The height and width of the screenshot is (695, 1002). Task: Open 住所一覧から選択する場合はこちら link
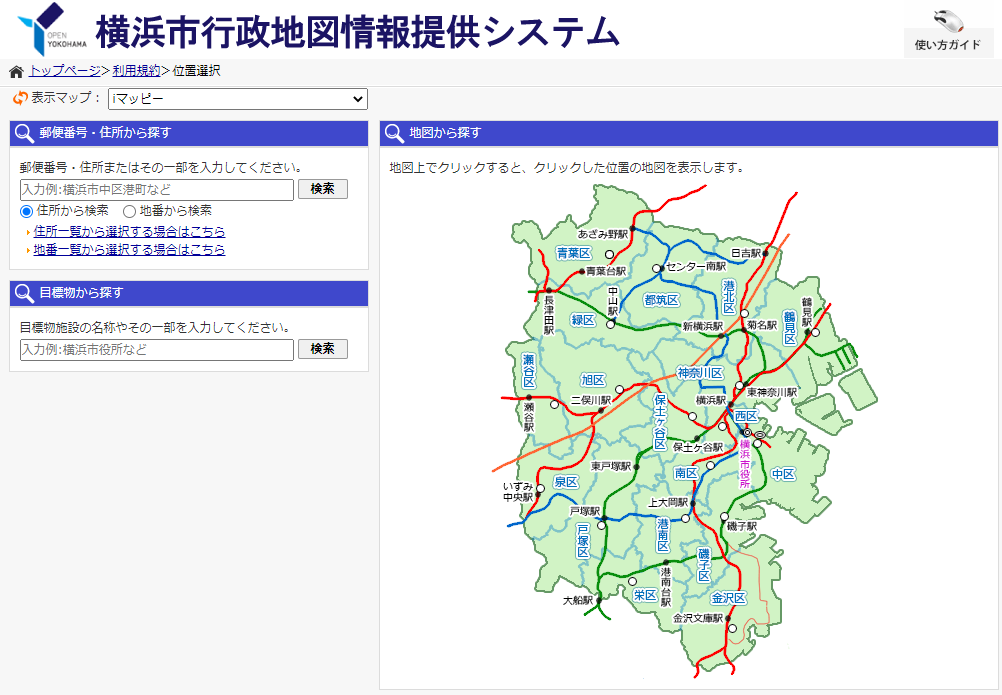(129, 231)
